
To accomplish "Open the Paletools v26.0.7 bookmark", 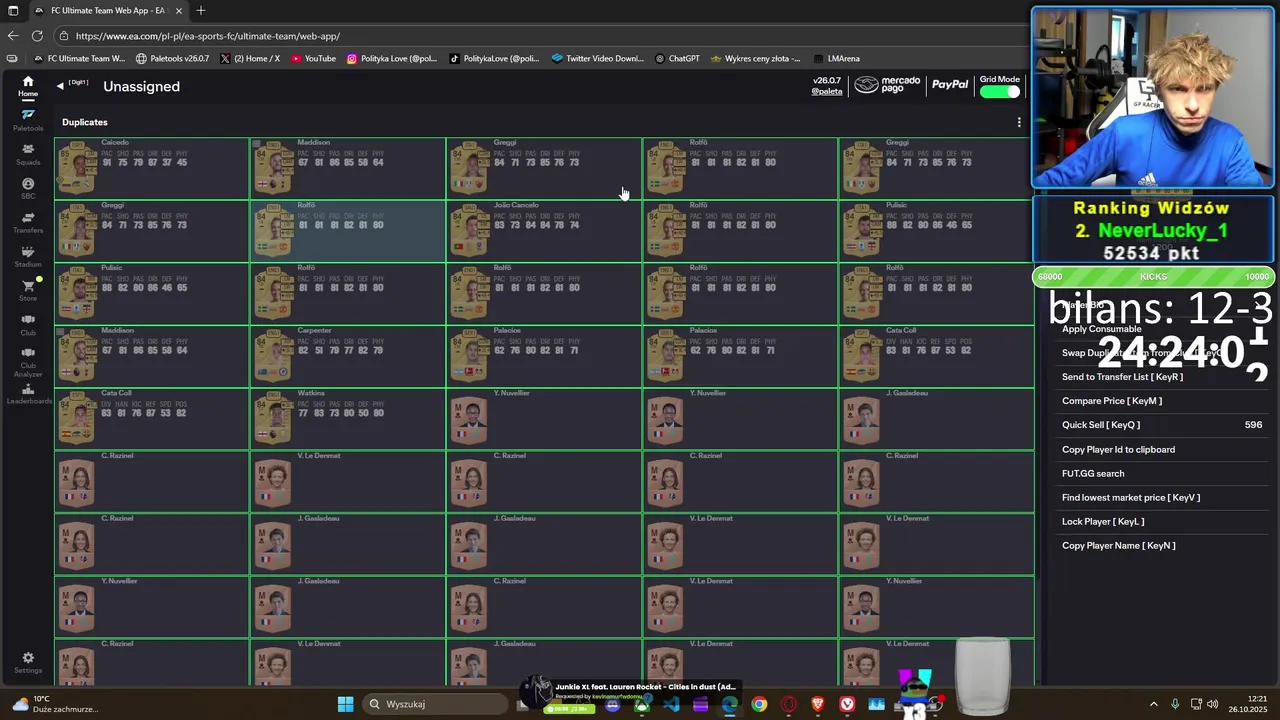I will coord(172,59).
